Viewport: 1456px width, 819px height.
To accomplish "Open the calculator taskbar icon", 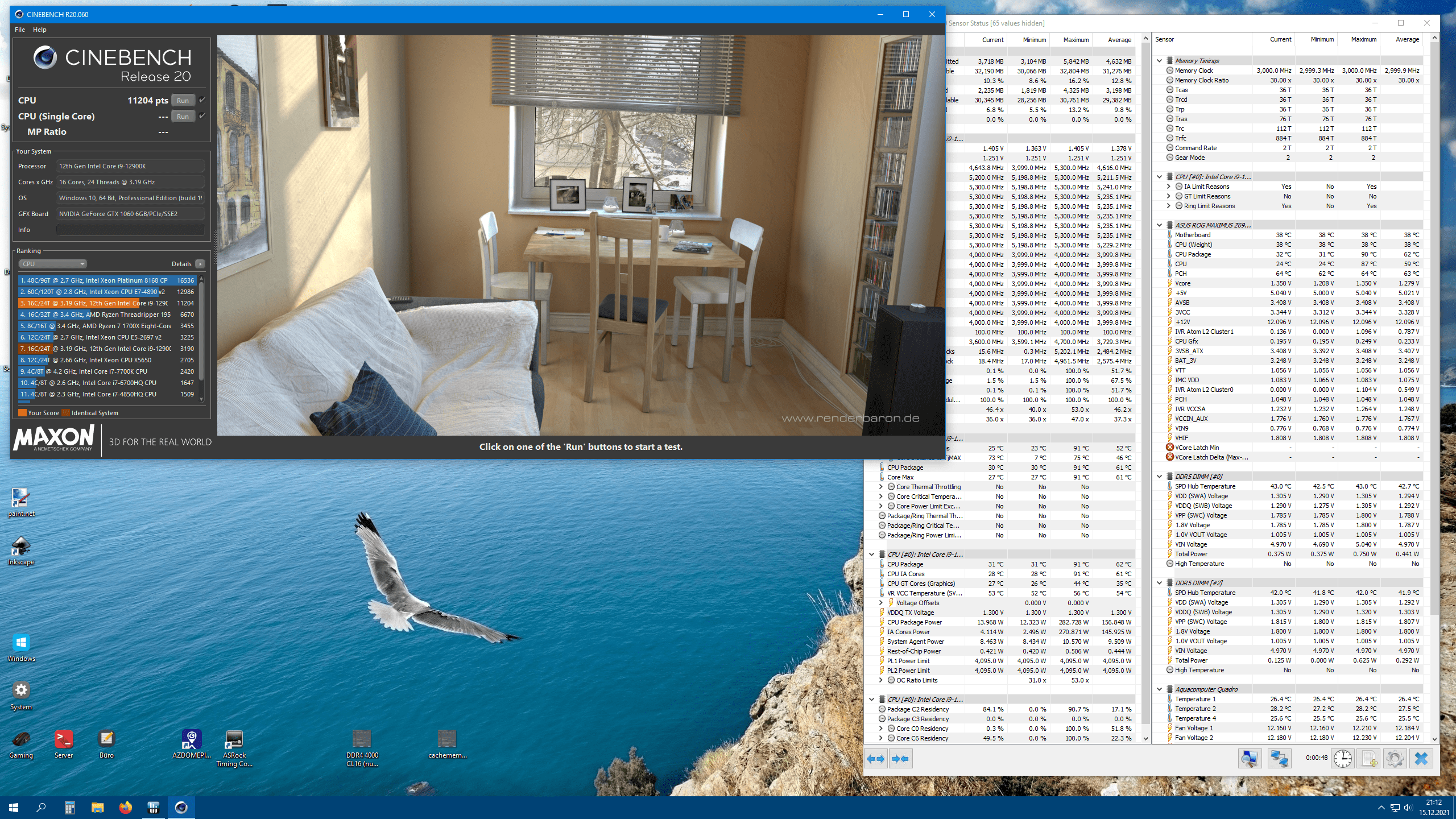I will coord(69,808).
